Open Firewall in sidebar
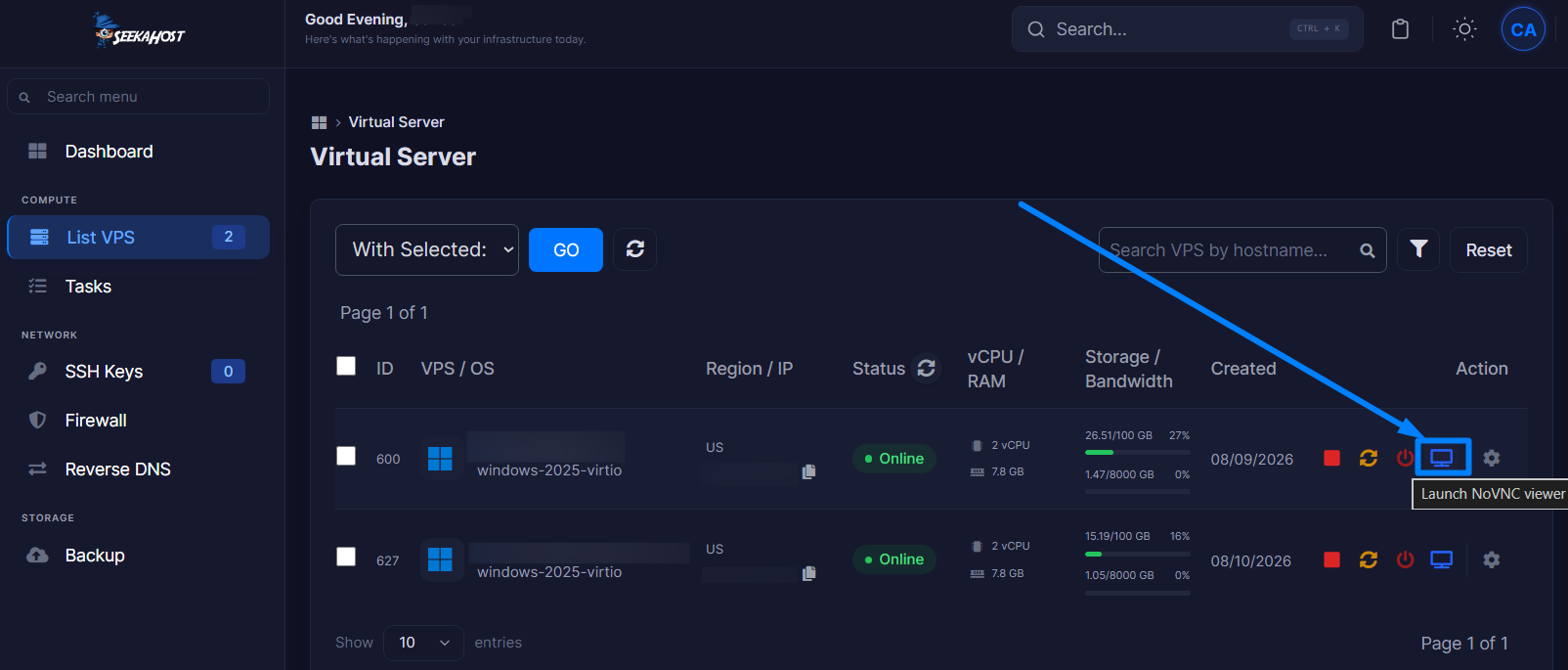1568x670 pixels. tap(138, 421)
